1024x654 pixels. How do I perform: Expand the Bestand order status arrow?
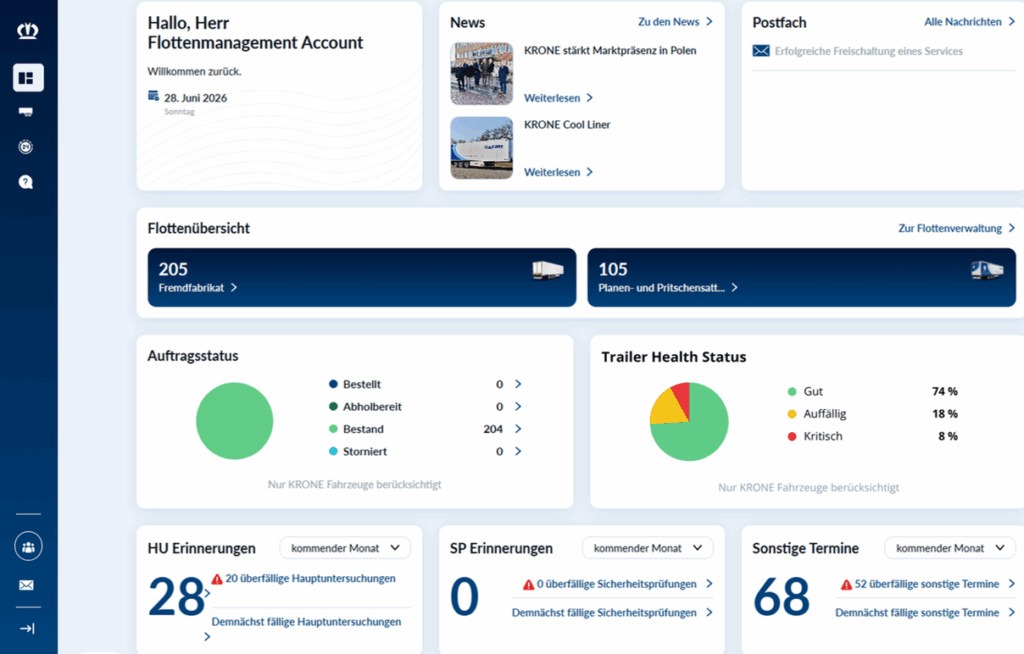[x=518, y=429]
